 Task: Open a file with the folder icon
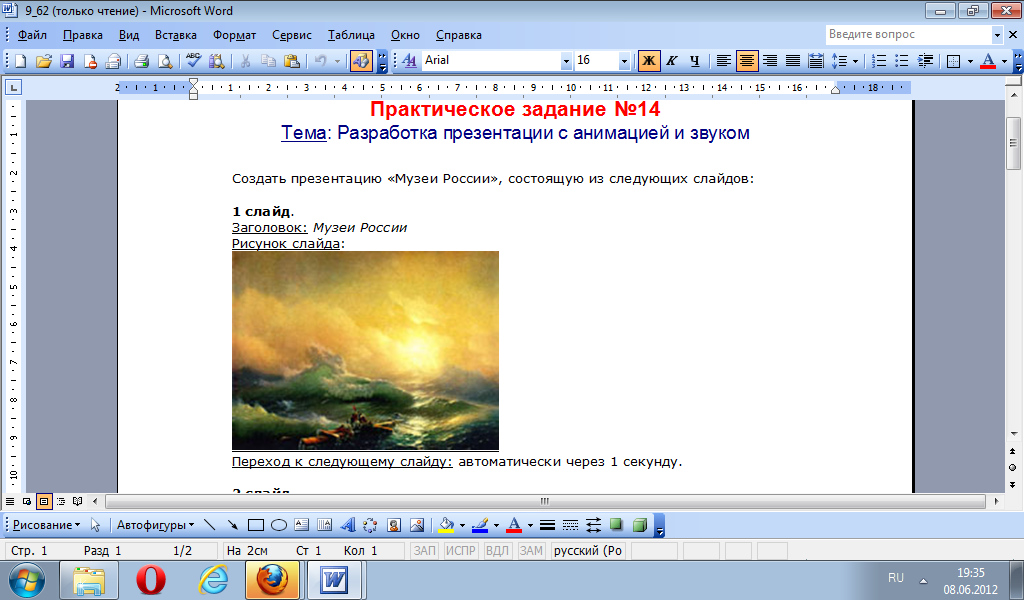44,61
